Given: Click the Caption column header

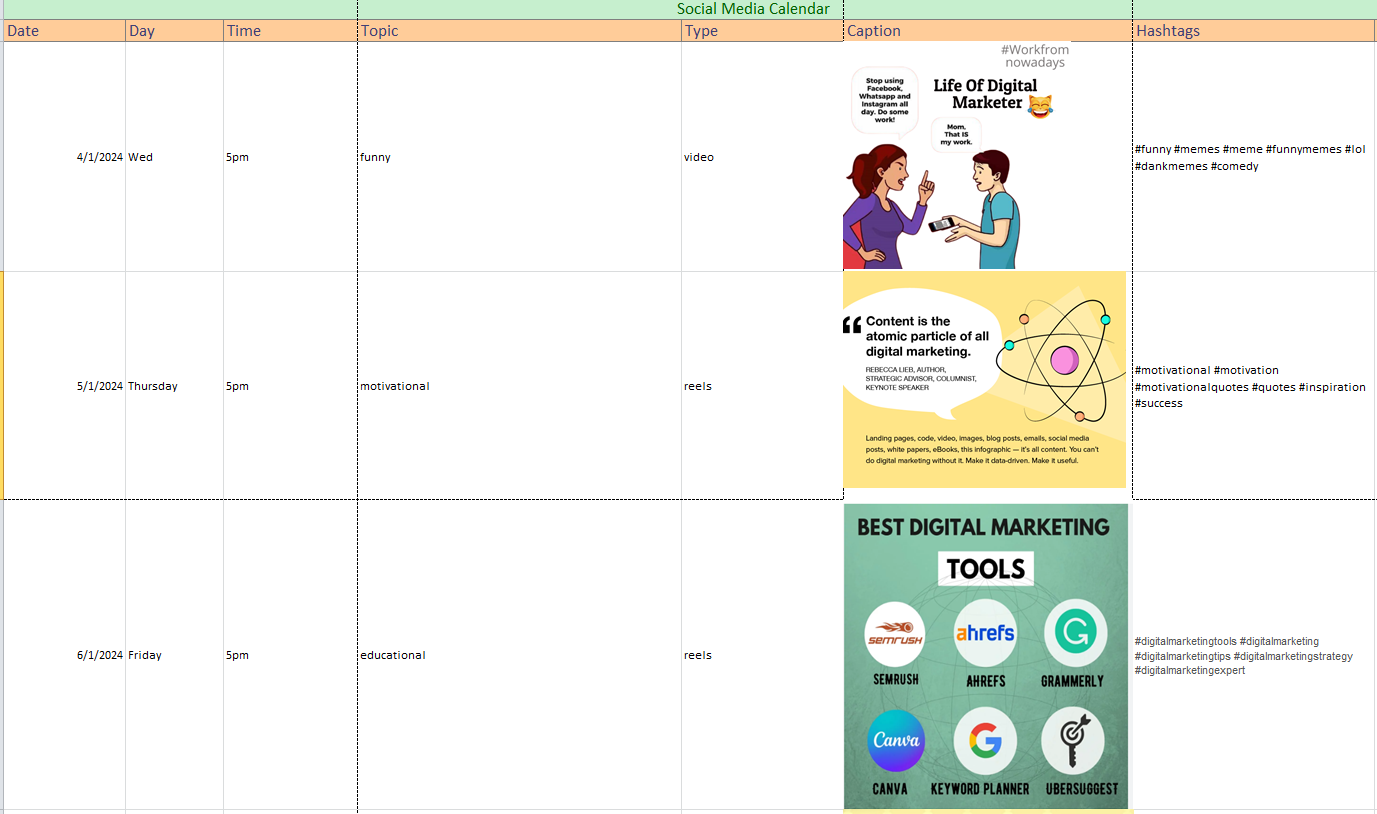Looking at the screenshot, I should point(988,31).
